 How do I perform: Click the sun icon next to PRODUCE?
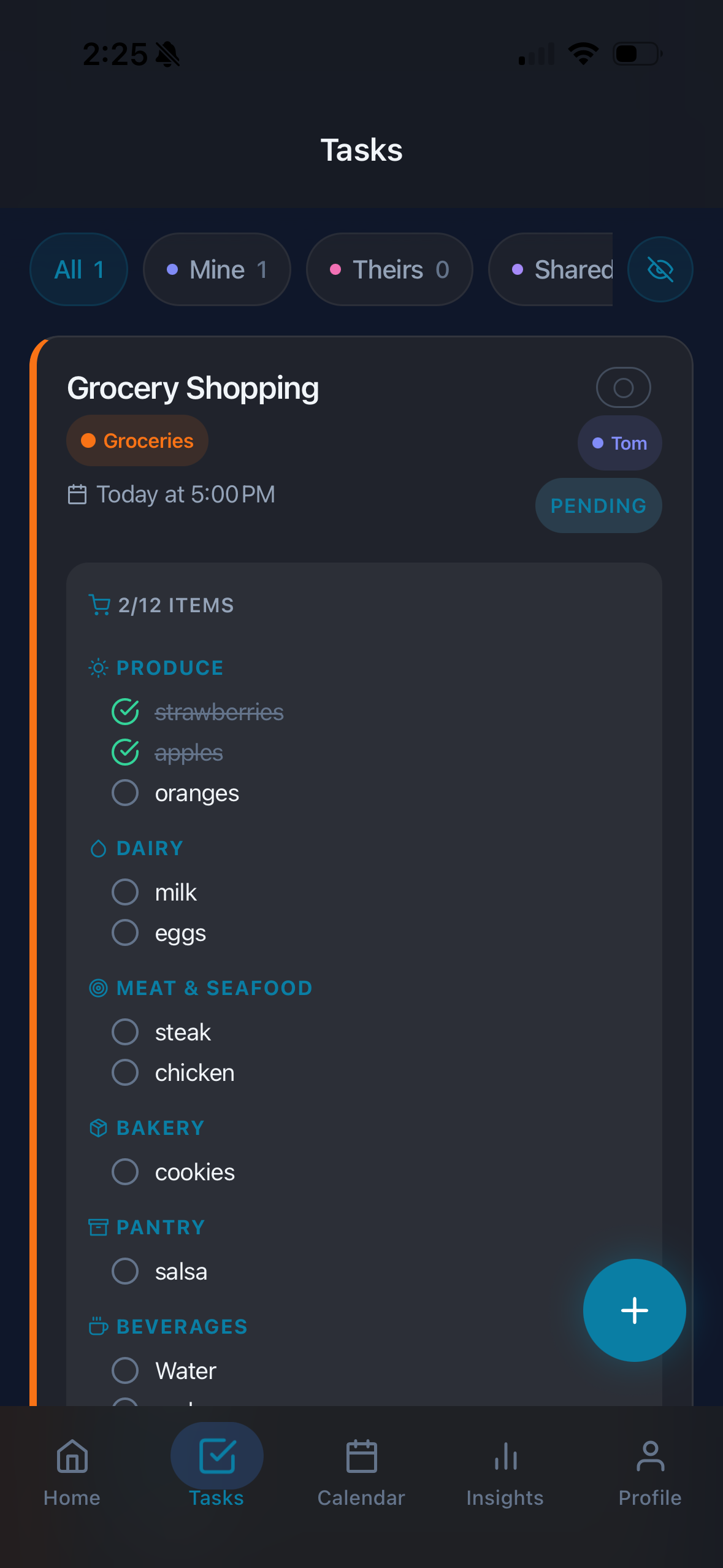97,667
